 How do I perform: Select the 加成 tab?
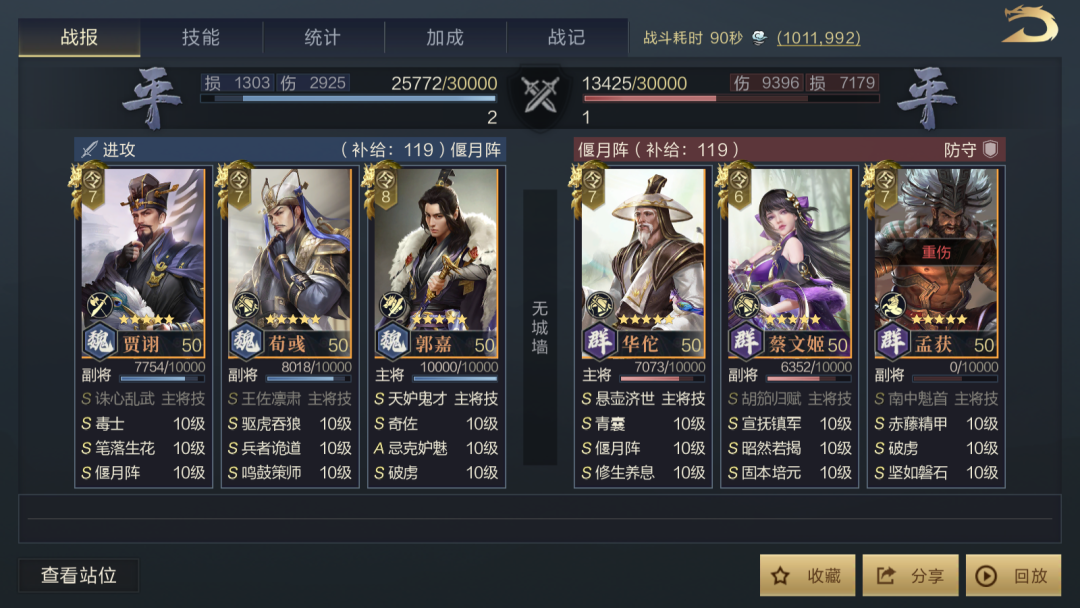point(445,37)
